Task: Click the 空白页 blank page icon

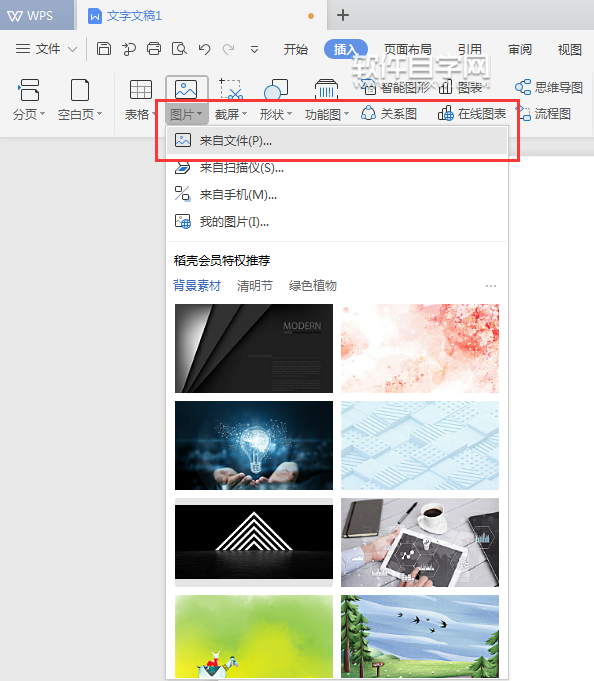Action: 80,90
